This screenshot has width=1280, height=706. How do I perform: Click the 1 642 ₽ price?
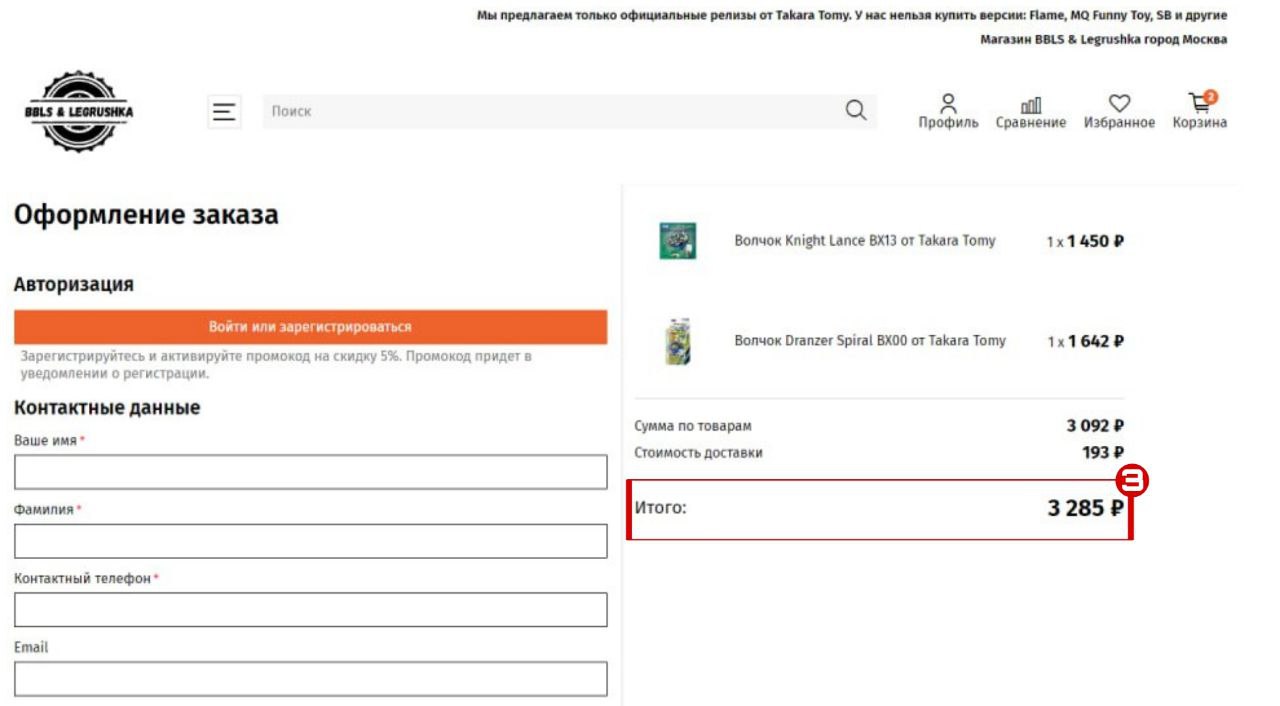click(1095, 341)
